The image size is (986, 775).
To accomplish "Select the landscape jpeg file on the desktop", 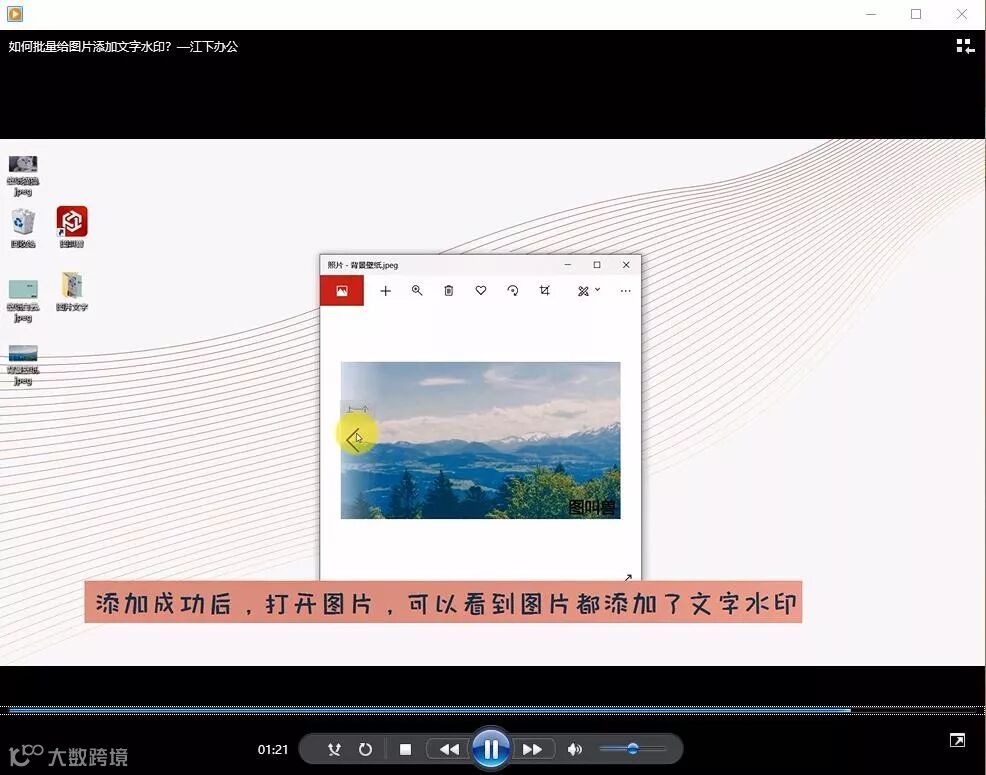I will [x=23, y=365].
